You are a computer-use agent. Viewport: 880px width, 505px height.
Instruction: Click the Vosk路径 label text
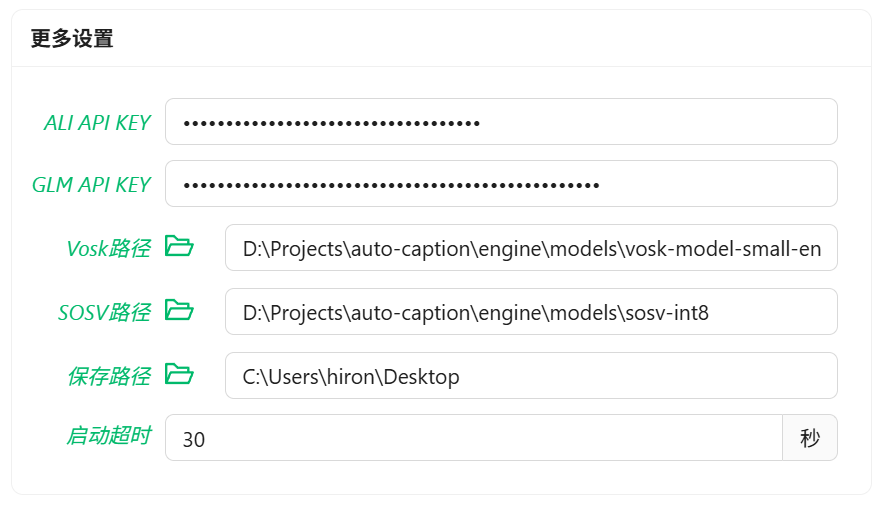[108, 249]
